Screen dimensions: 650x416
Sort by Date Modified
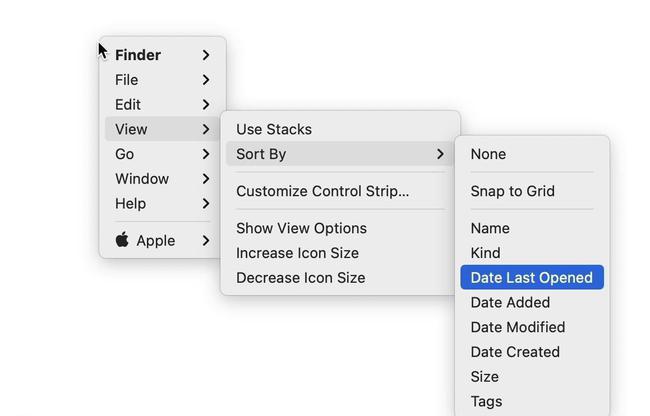coord(518,327)
